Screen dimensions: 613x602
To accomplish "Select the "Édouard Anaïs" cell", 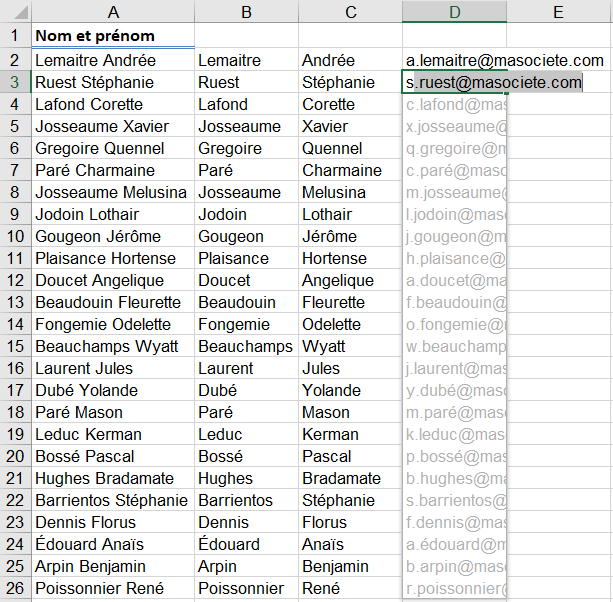I will pyautogui.click(x=113, y=544).
